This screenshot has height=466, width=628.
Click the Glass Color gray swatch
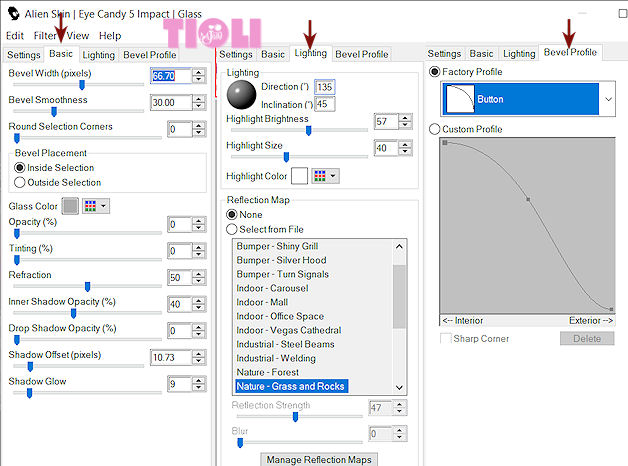coord(70,206)
